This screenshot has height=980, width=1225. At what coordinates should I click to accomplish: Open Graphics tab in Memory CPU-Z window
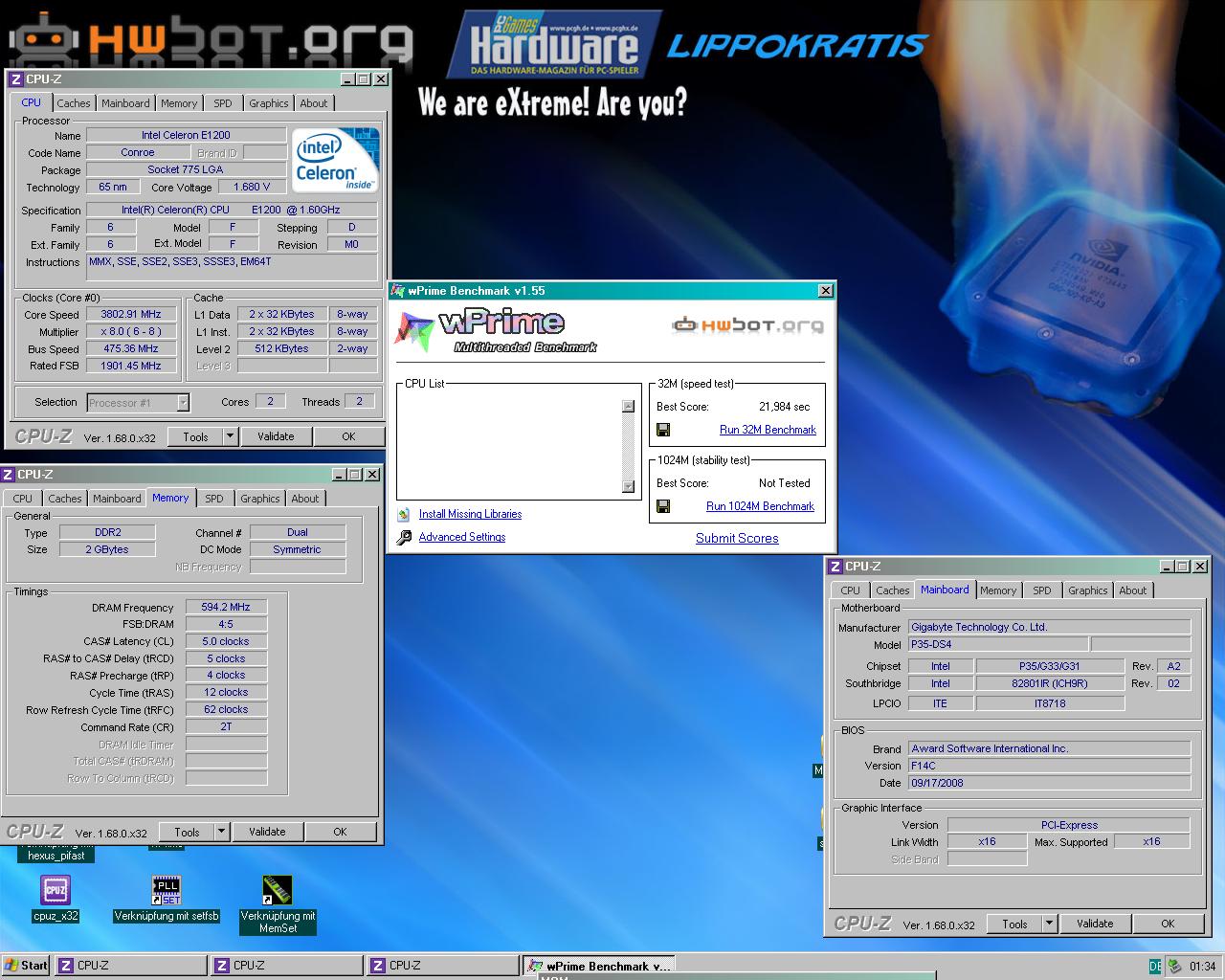click(260, 499)
